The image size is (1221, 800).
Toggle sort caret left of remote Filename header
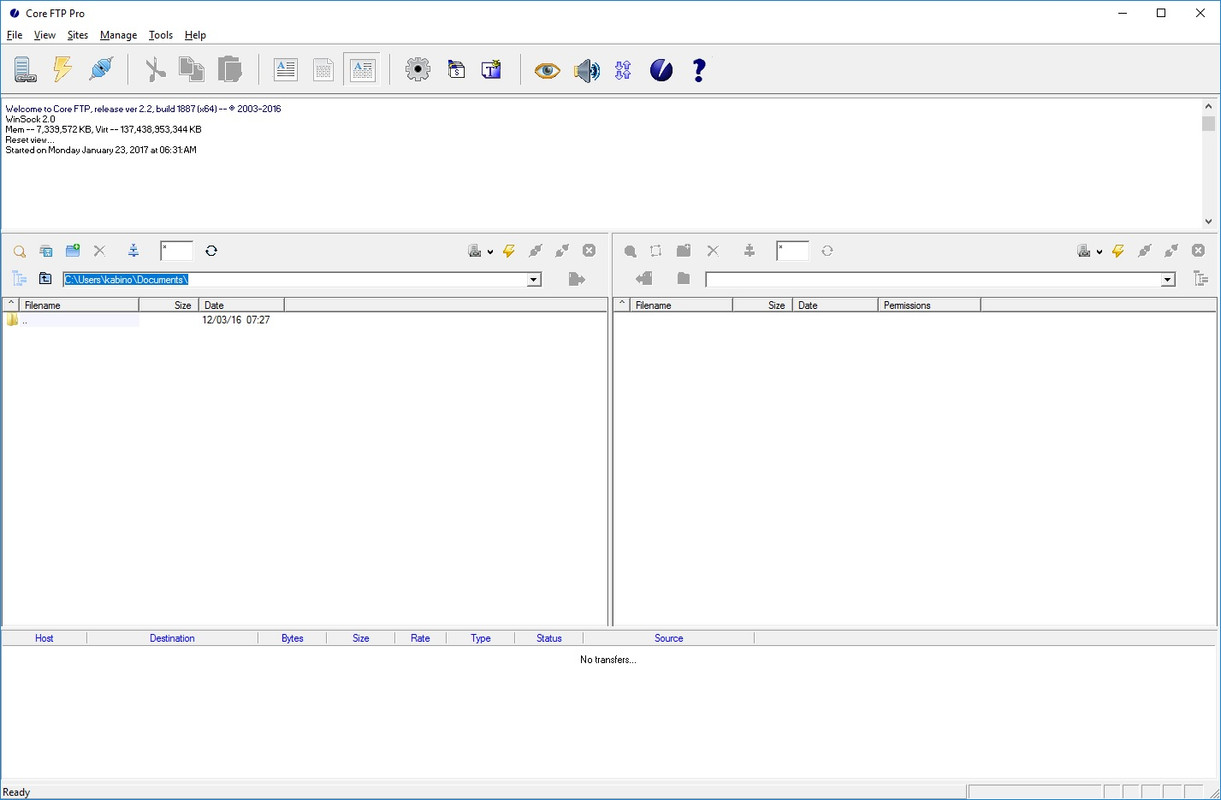[622, 304]
